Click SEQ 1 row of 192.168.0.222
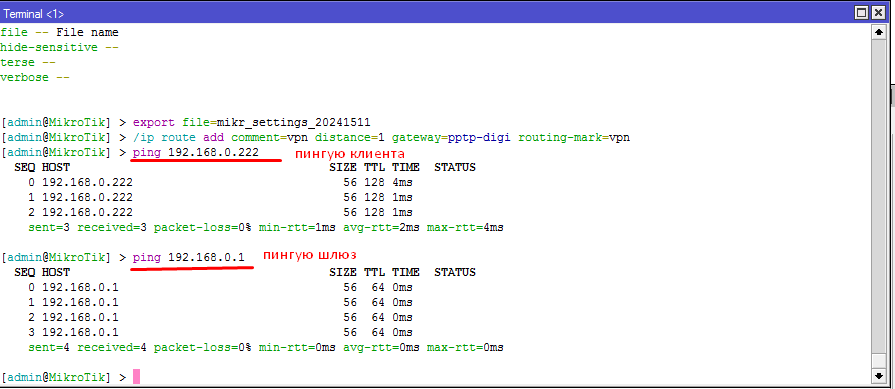Screen dimensions: 895x389 pyautogui.click(x=220, y=197)
